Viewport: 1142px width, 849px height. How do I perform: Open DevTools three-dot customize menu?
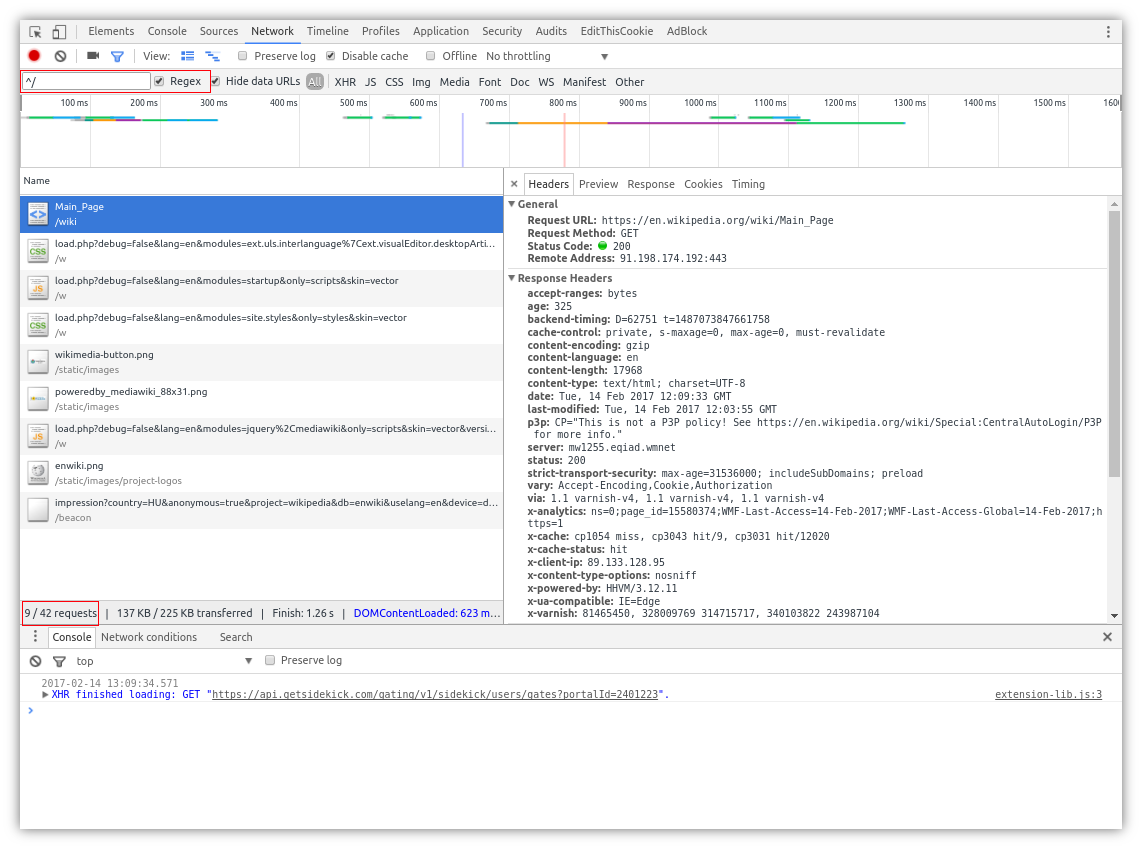pyautogui.click(x=1108, y=31)
